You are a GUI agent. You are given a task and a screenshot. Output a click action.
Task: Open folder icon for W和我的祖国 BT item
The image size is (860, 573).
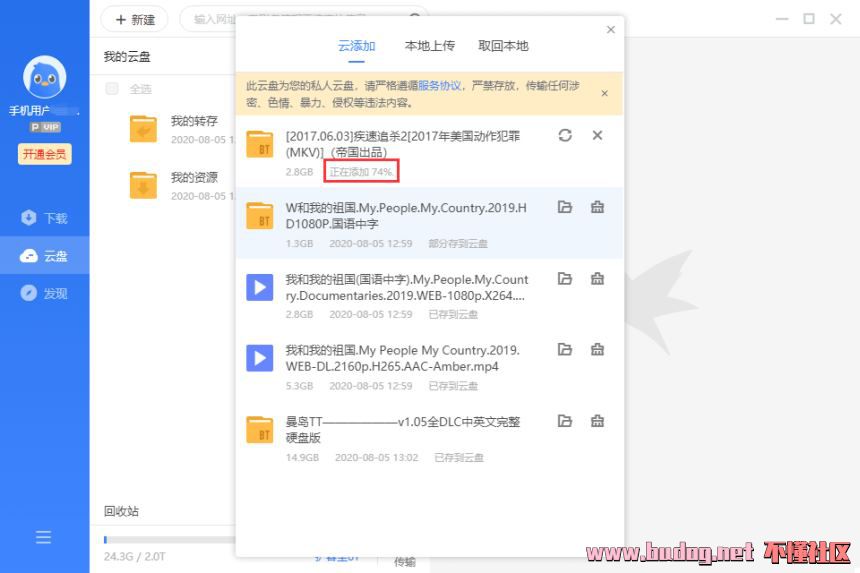click(x=565, y=208)
